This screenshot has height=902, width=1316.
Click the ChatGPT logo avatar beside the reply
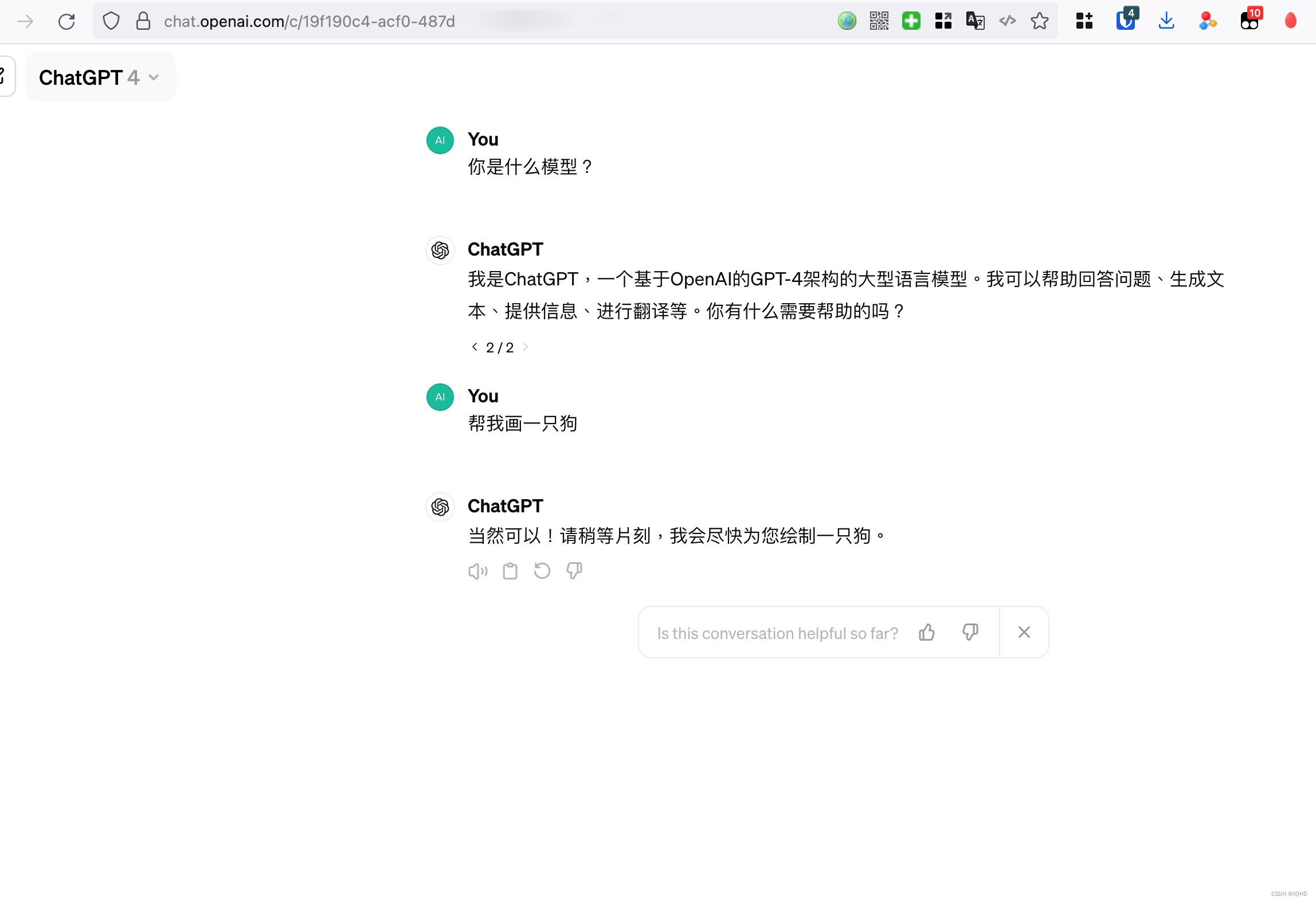440,507
